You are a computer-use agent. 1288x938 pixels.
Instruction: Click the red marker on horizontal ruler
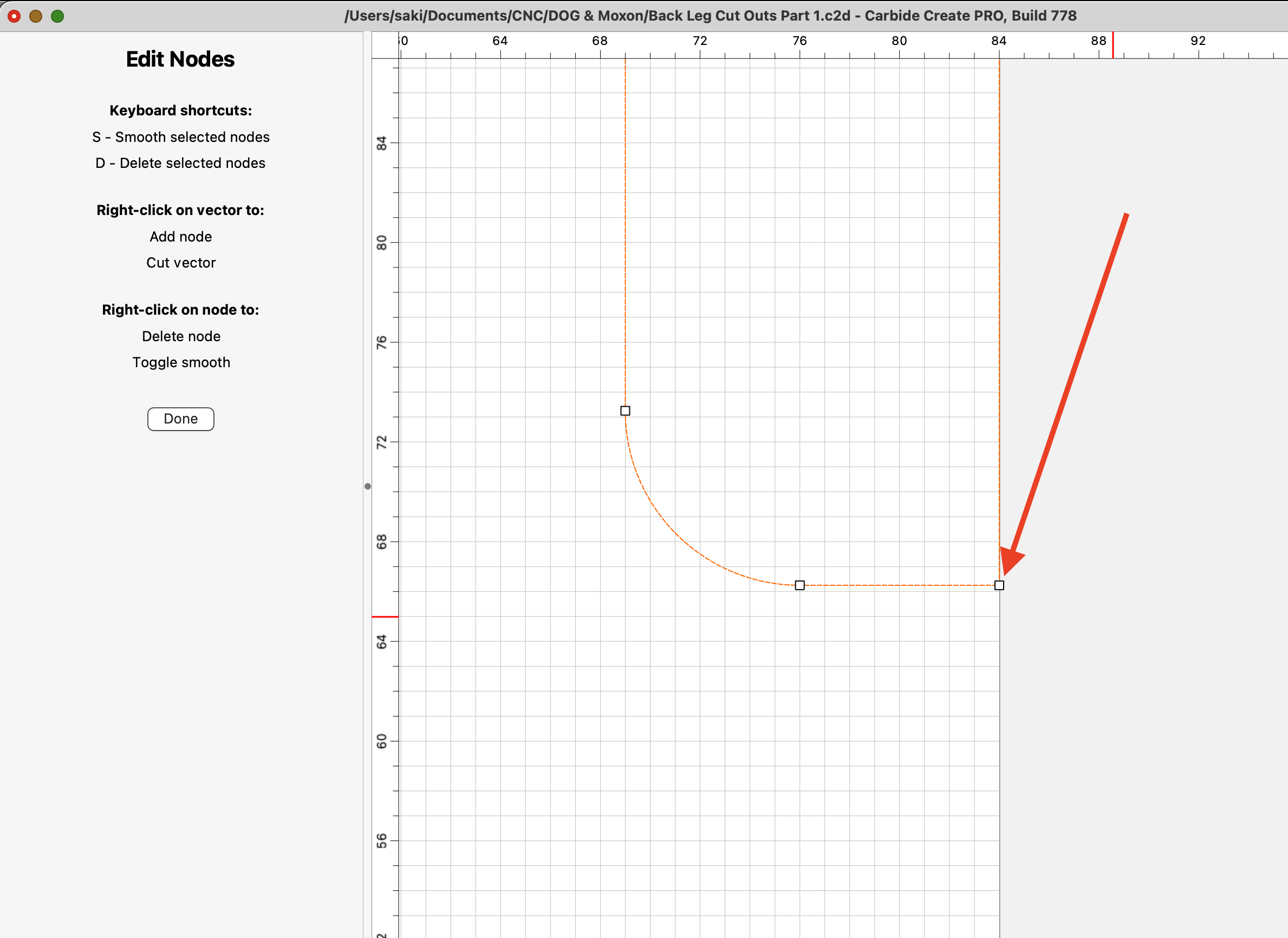(1113, 45)
